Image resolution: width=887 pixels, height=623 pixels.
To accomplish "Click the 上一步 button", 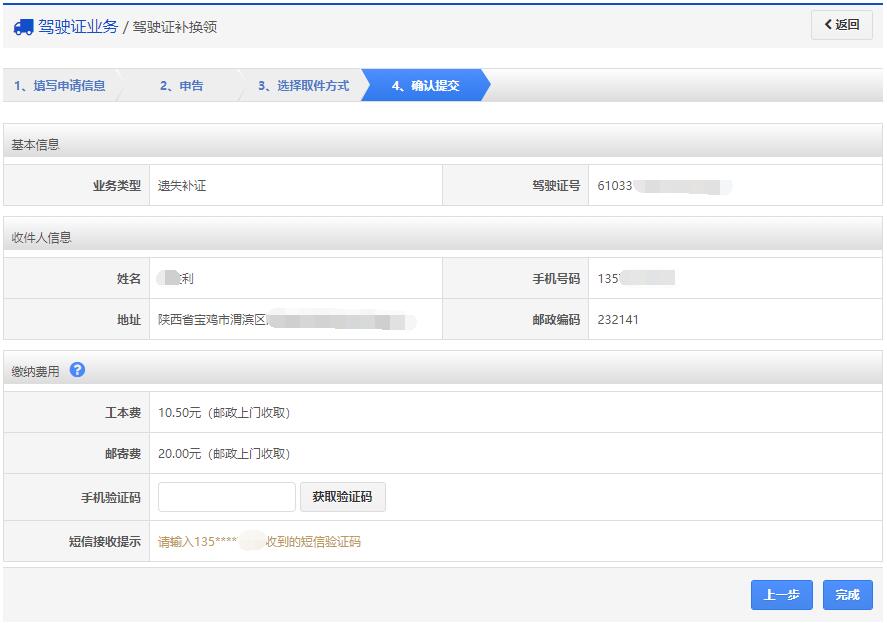I will 781,594.
